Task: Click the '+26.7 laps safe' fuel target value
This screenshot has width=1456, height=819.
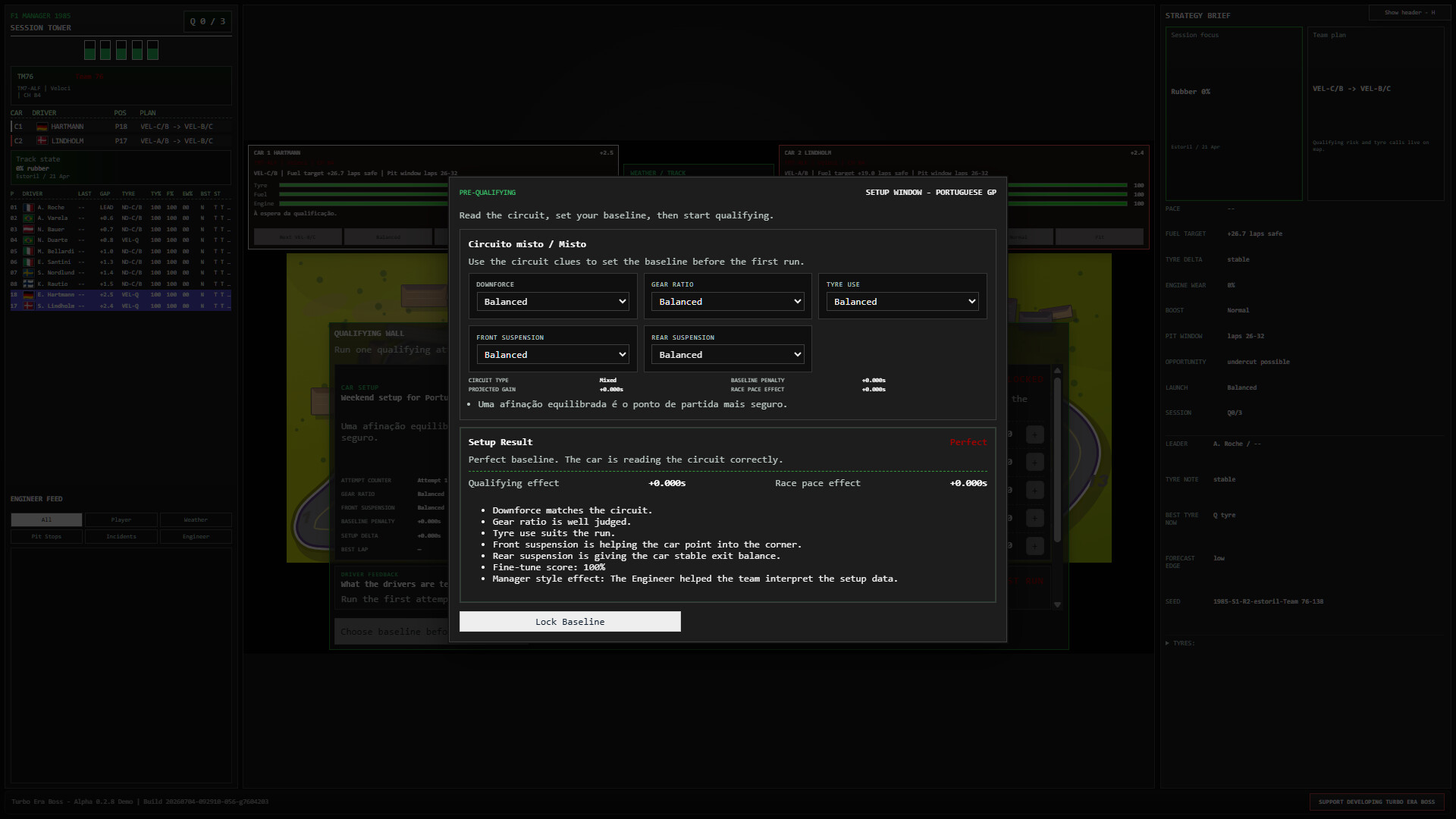Action: 1254,234
